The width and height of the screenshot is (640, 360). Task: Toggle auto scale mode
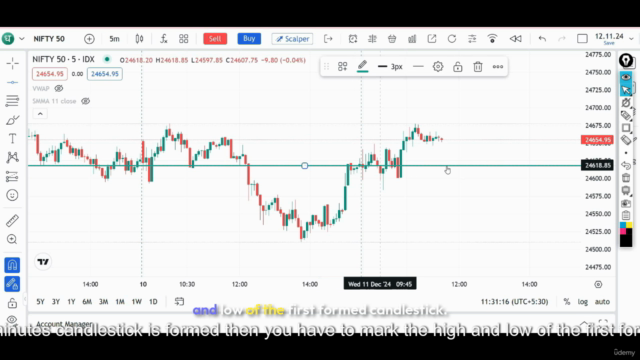tap(602, 302)
